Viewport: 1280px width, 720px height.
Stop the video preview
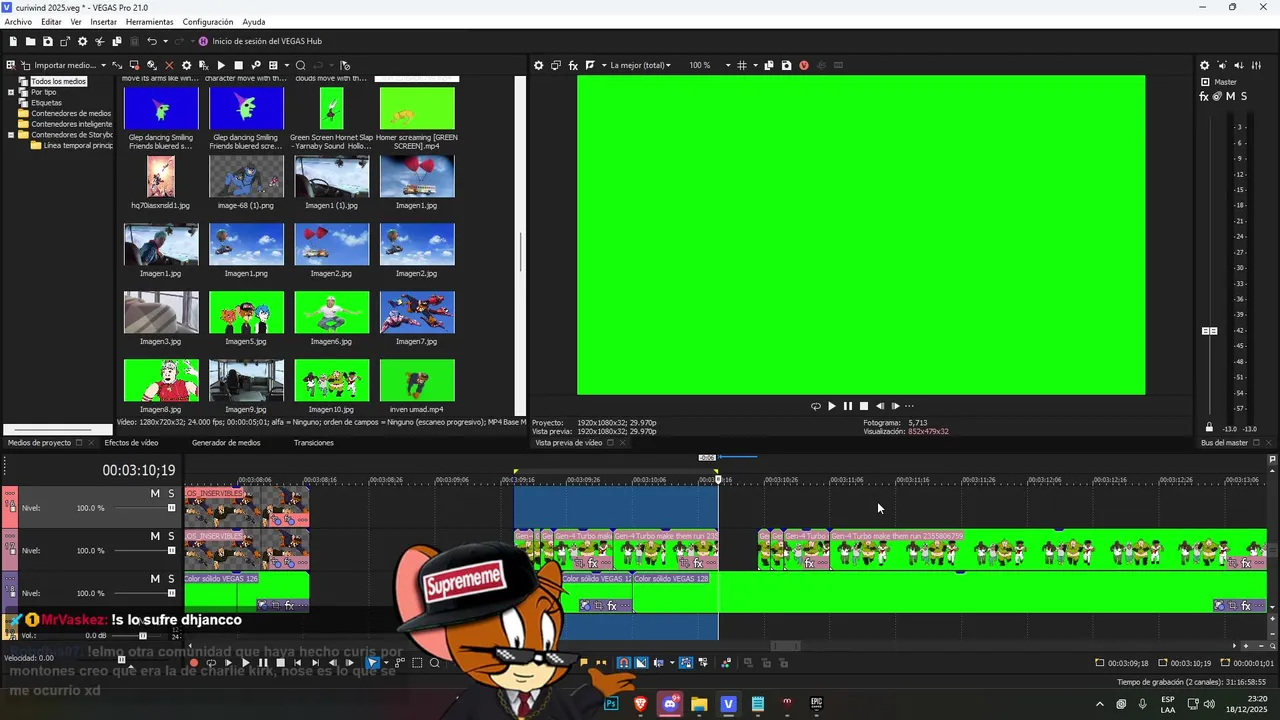864,406
